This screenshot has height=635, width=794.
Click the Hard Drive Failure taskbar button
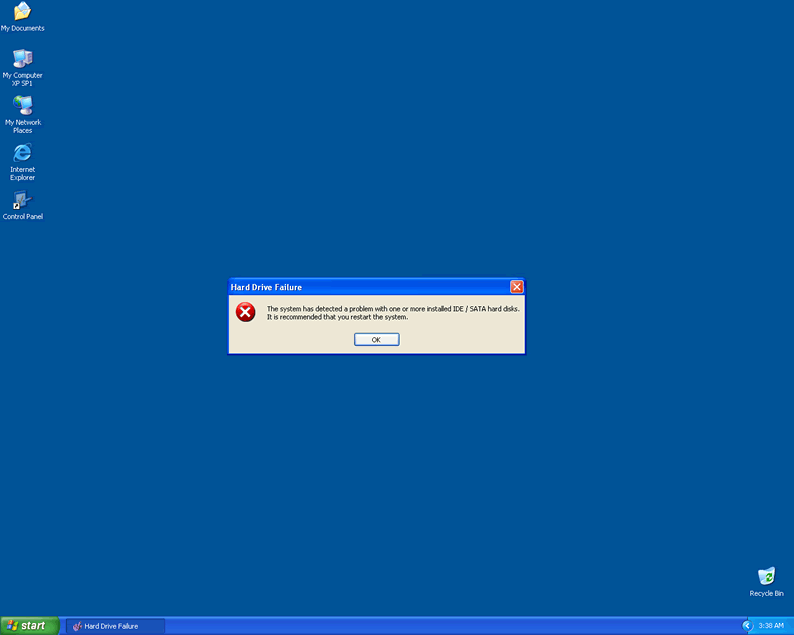(x=115, y=626)
